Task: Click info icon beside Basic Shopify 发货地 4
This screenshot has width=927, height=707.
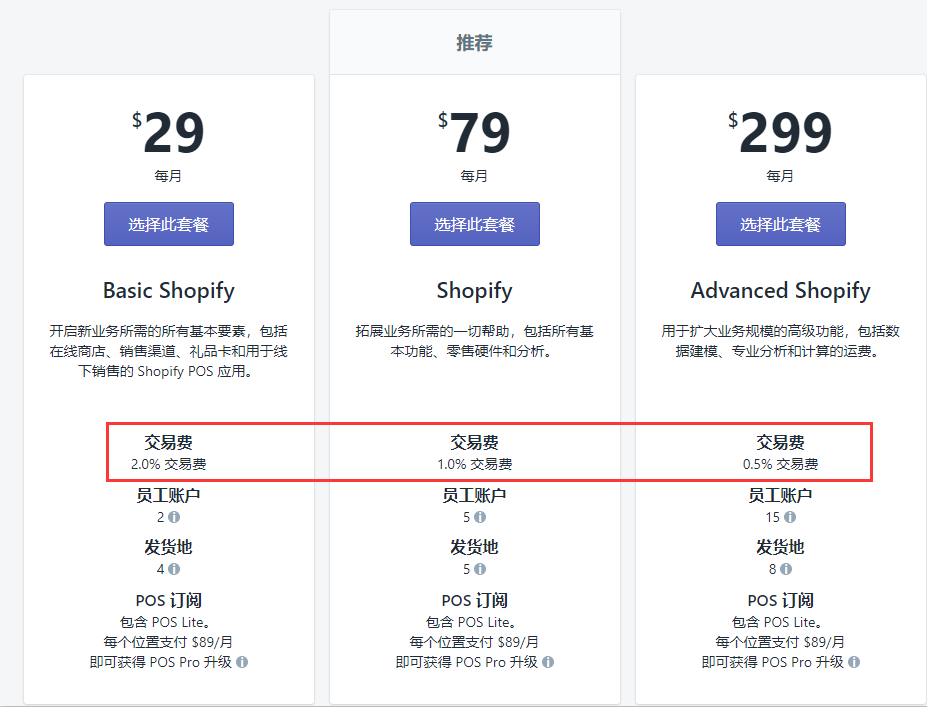Action: pyautogui.click(x=174, y=570)
